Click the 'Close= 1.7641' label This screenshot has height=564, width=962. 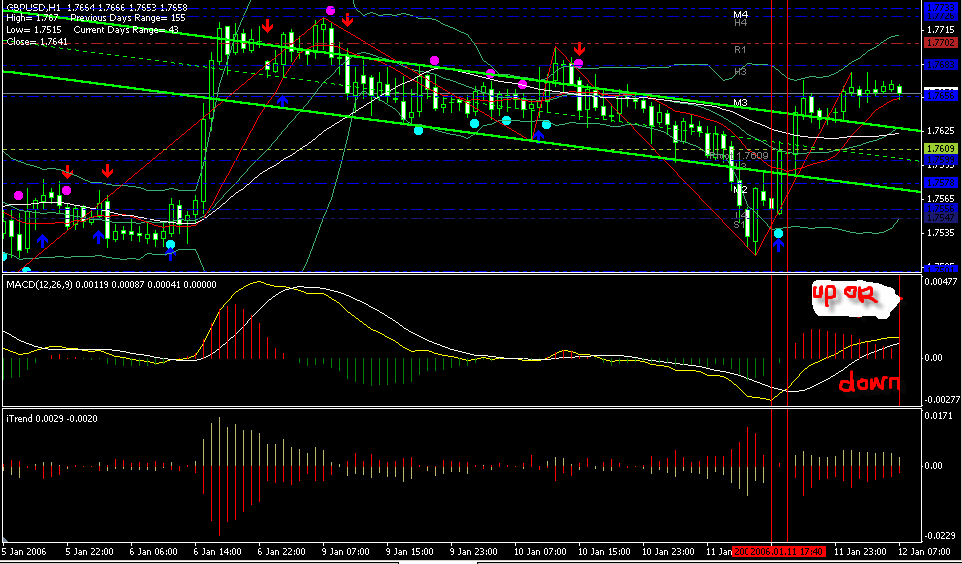pos(37,42)
